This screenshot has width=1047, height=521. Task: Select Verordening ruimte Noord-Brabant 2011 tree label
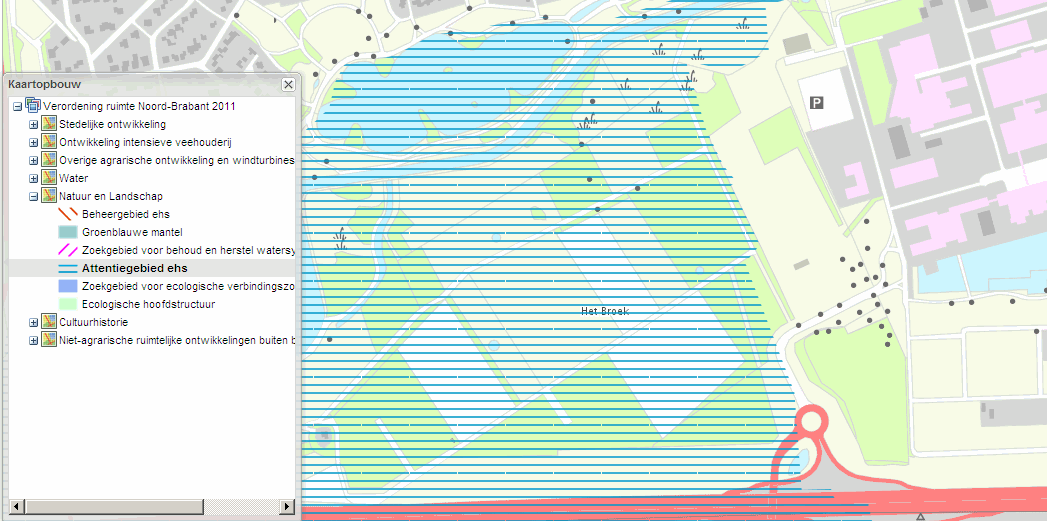(x=139, y=106)
